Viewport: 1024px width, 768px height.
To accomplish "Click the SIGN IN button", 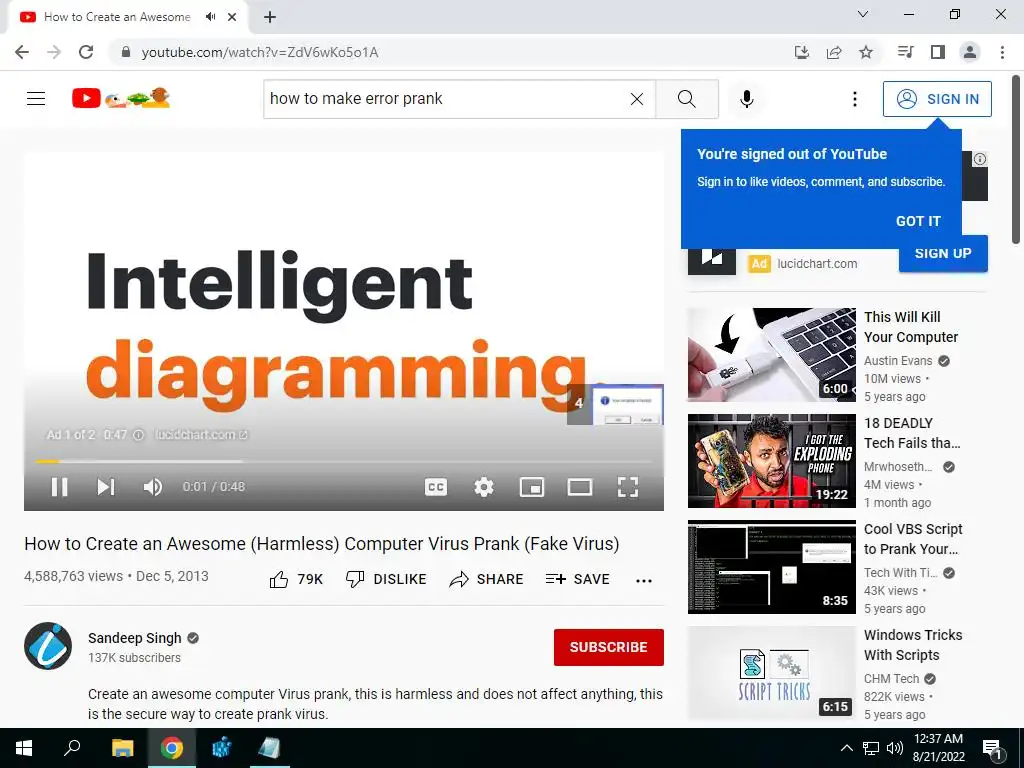I will click(937, 99).
